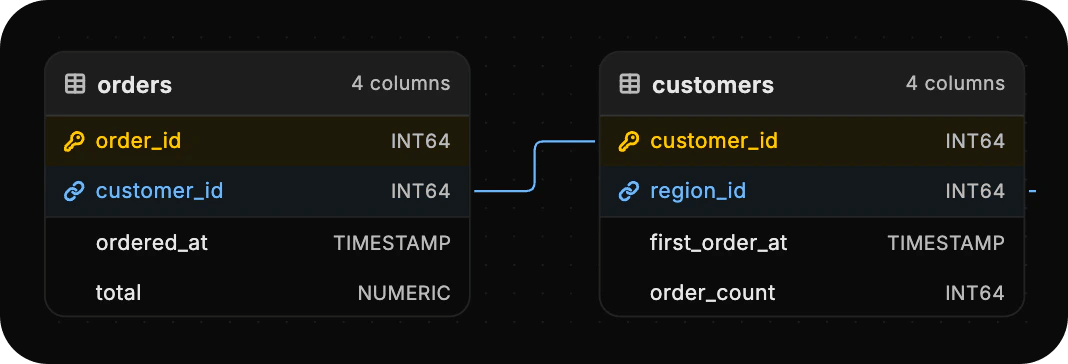1068x364 pixels.
Task: Click the blue relationship line between tables
Action: (535, 166)
